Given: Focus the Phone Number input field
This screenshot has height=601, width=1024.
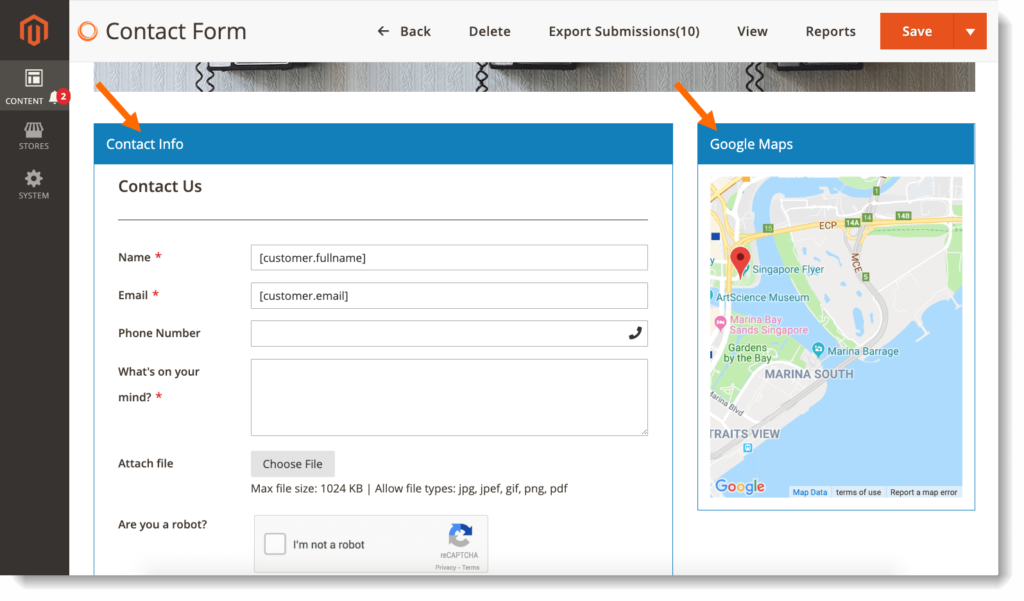Looking at the screenshot, I should tap(449, 333).
